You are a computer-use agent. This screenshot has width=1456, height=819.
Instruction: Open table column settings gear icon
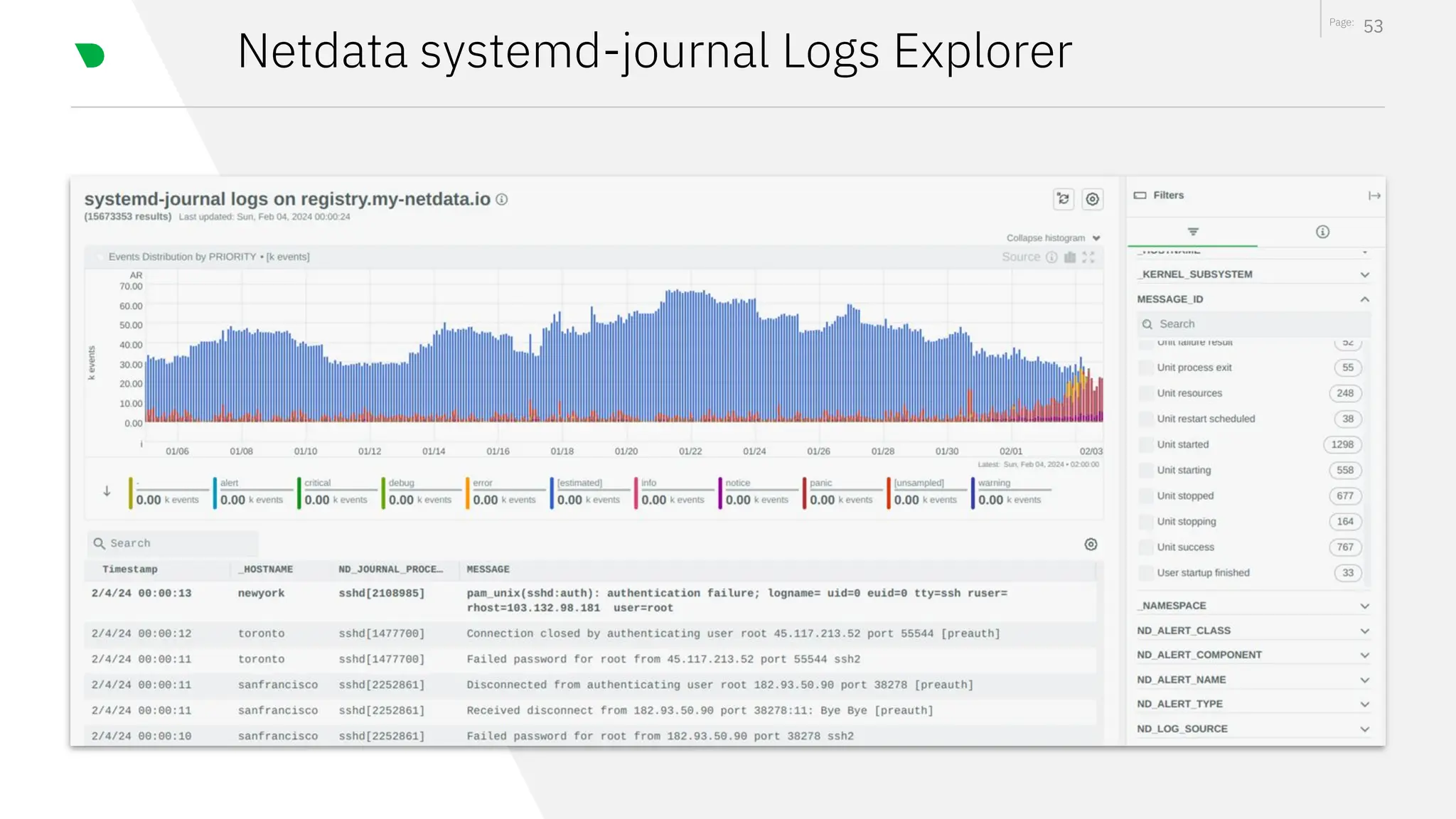tap(1091, 545)
